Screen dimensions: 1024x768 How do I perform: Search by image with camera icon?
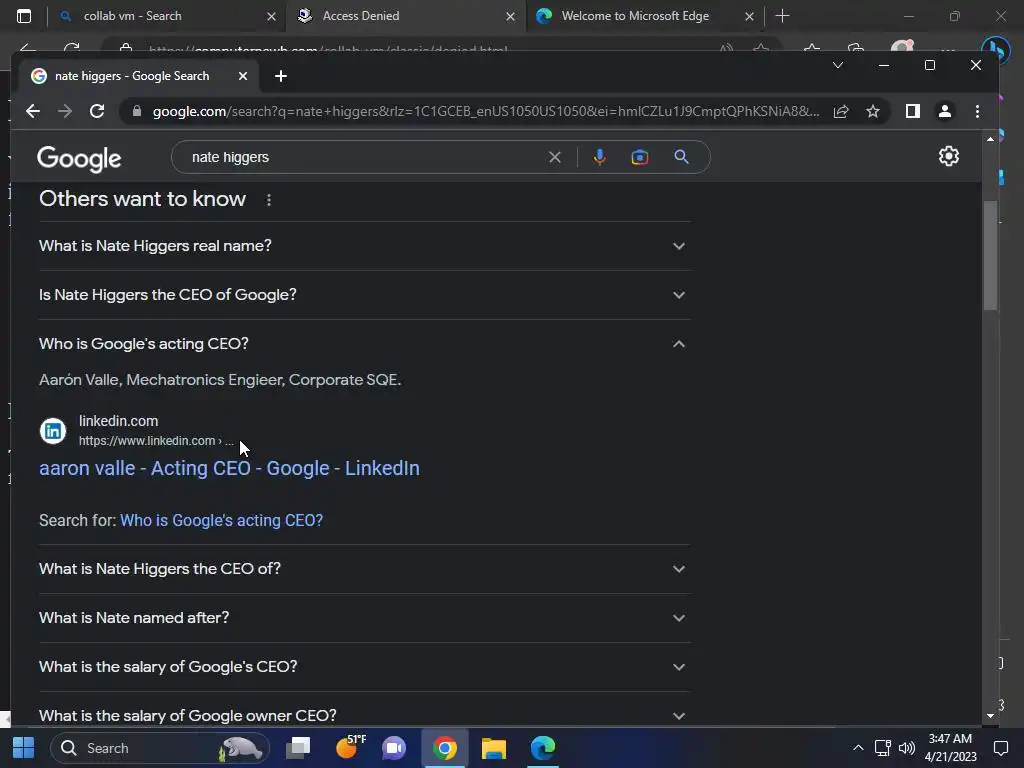tap(640, 157)
